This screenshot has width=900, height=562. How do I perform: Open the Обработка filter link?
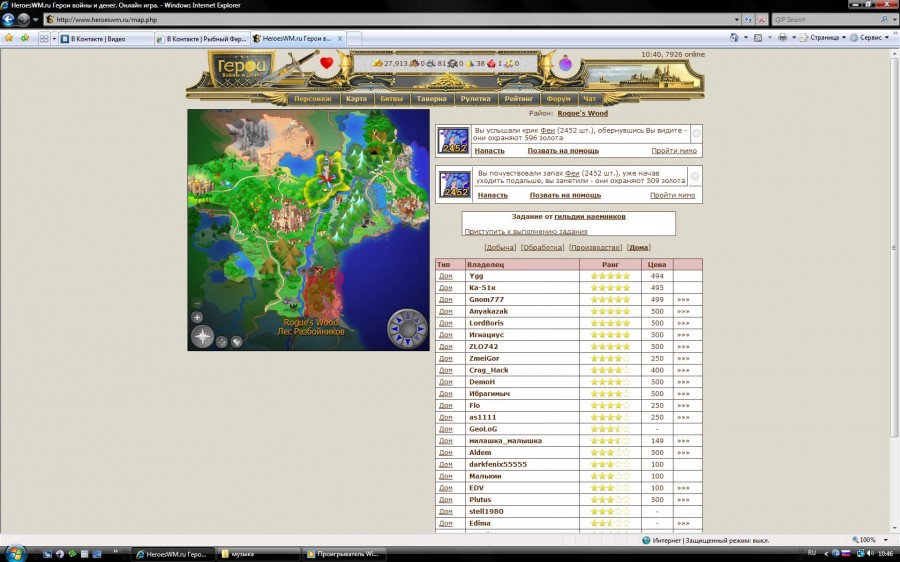pos(542,247)
